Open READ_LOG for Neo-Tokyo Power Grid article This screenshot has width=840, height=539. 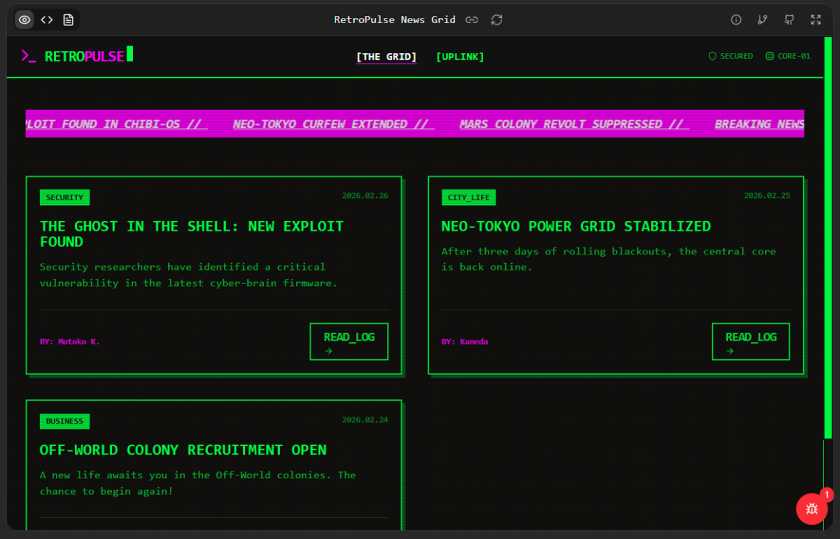tap(751, 341)
